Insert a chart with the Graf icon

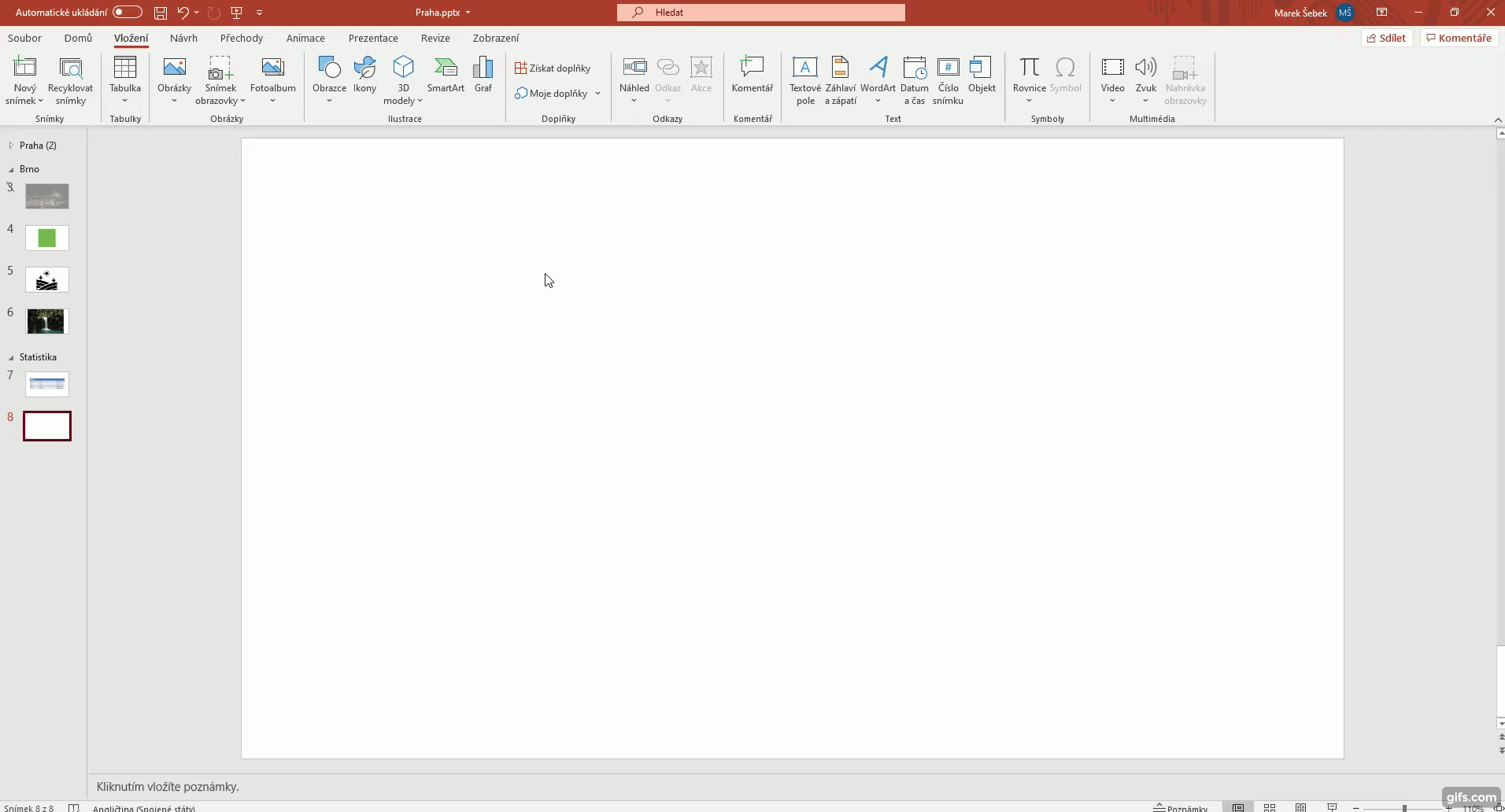(x=483, y=76)
